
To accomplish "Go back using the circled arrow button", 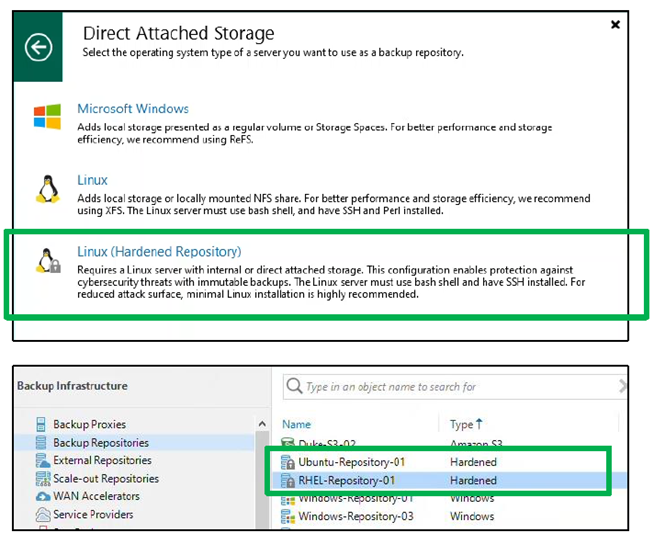I will coord(38,47).
